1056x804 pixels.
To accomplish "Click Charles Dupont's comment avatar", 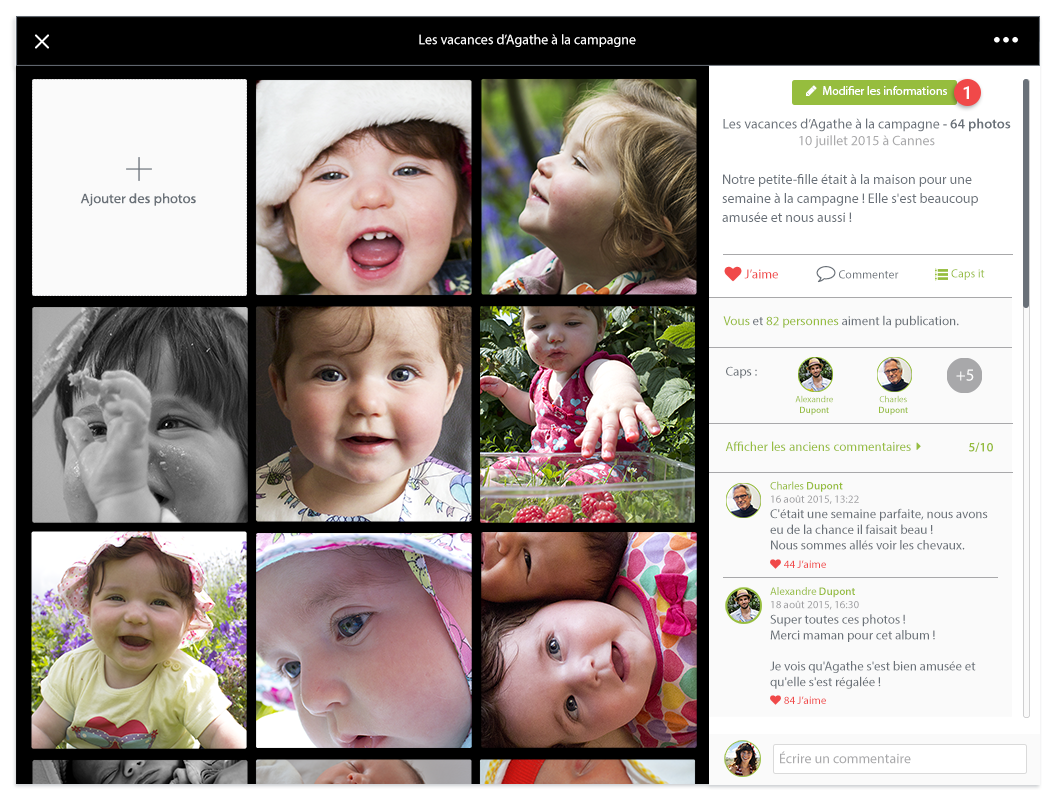I will (743, 500).
